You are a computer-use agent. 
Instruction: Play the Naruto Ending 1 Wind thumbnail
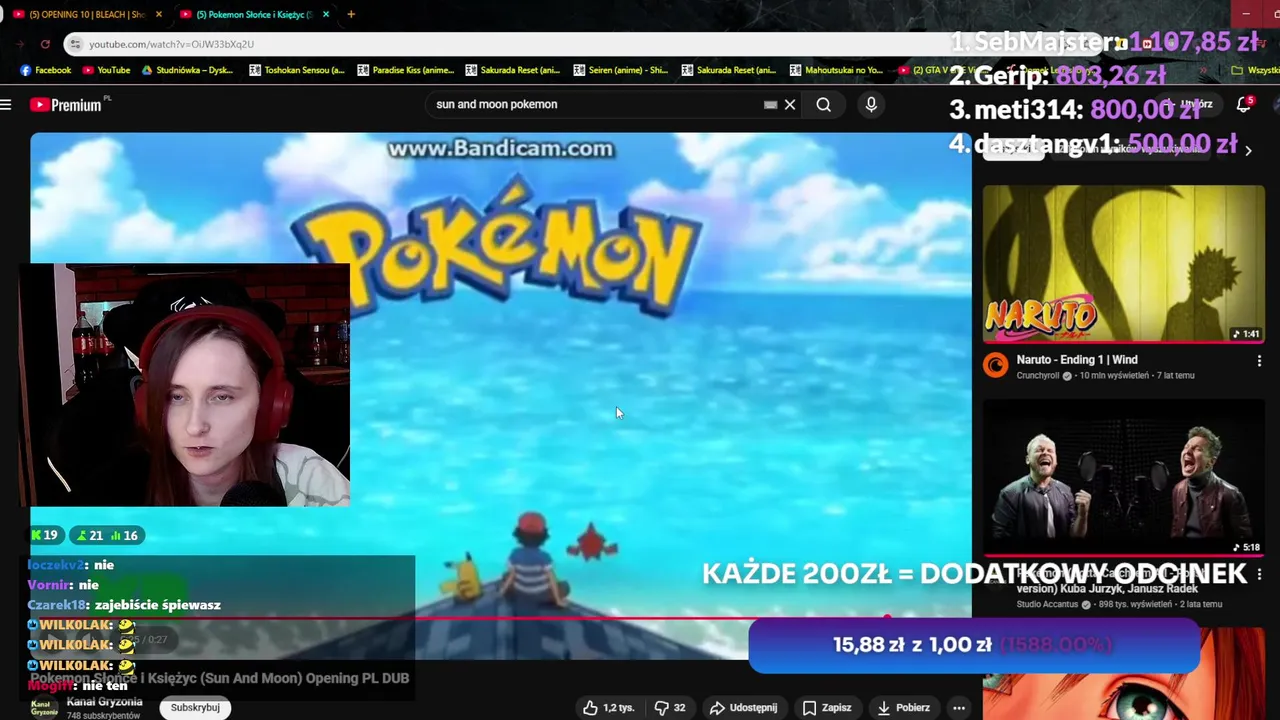[x=1123, y=264]
